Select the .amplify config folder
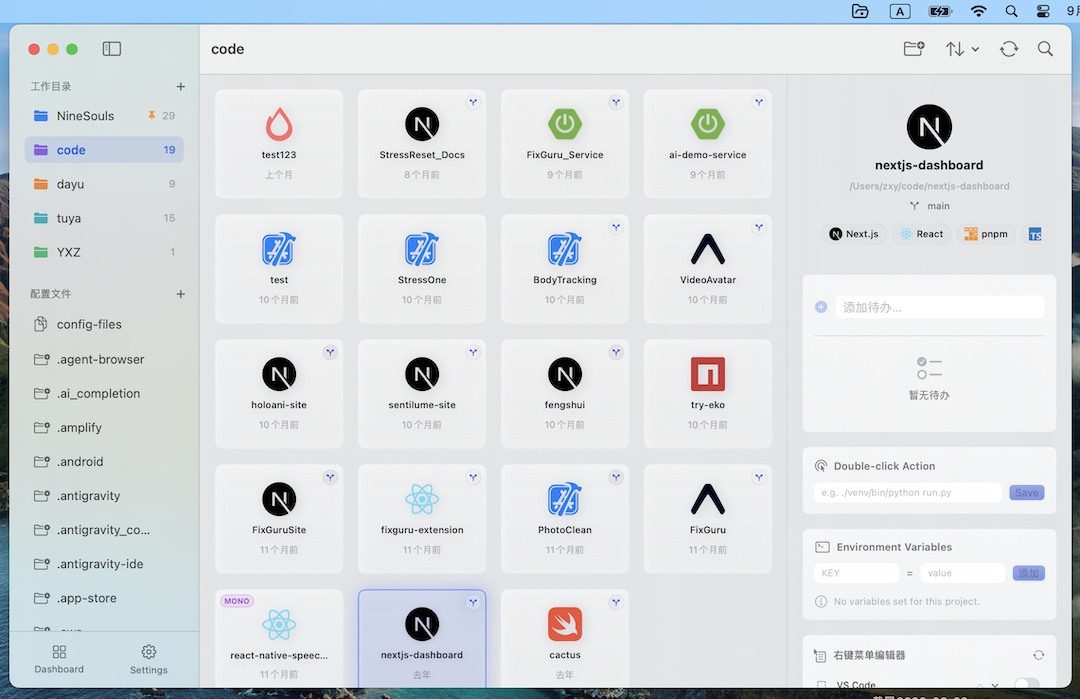The width and height of the screenshot is (1080, 699). pos(104,427)
